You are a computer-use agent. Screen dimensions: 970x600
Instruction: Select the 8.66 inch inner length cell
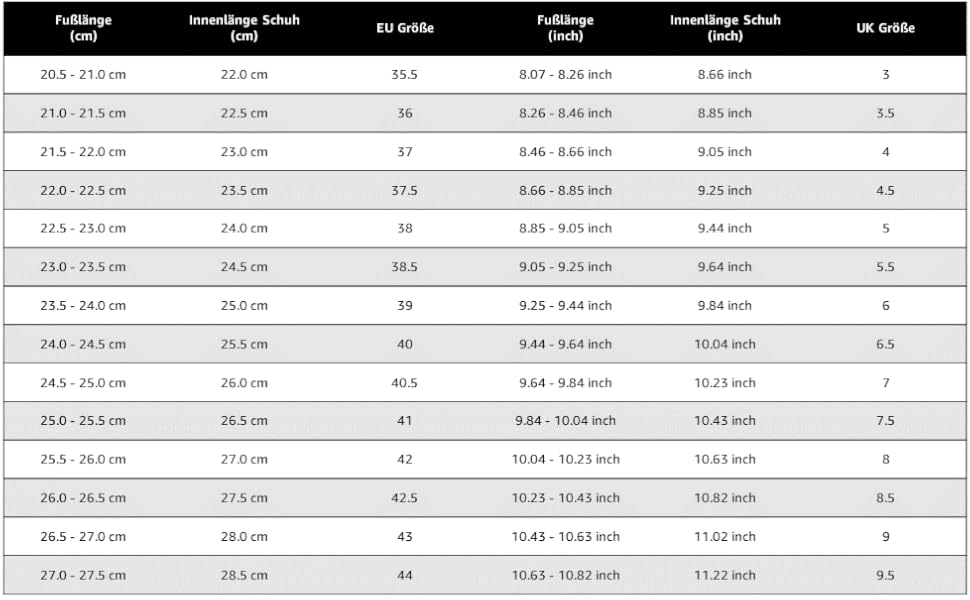725,75
